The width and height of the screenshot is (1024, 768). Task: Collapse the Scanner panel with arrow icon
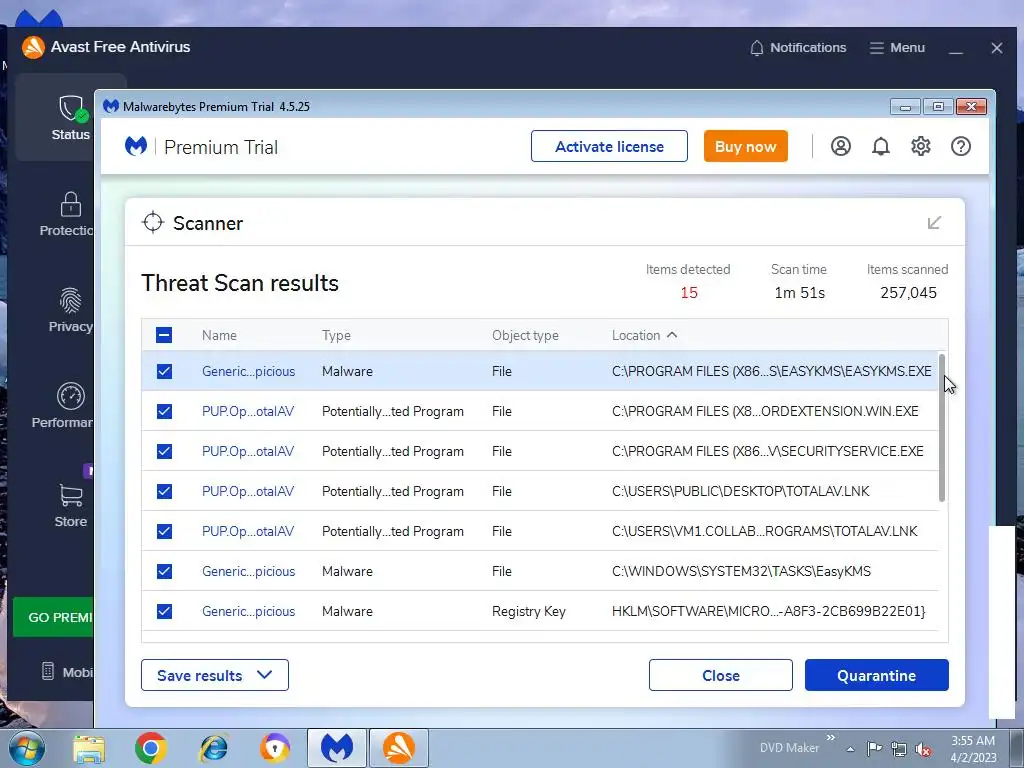point(935,223)
